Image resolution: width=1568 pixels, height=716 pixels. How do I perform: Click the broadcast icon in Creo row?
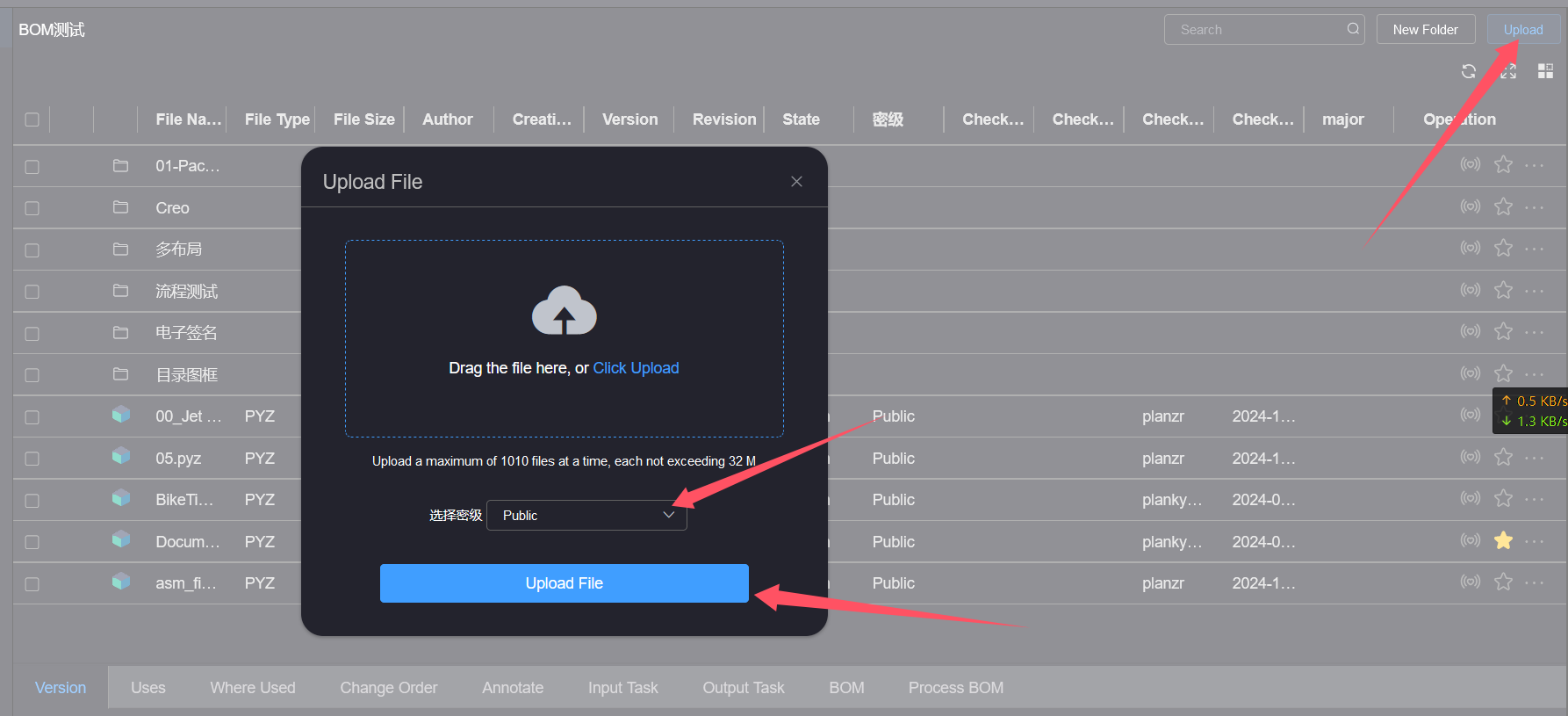coord(1470,206)
